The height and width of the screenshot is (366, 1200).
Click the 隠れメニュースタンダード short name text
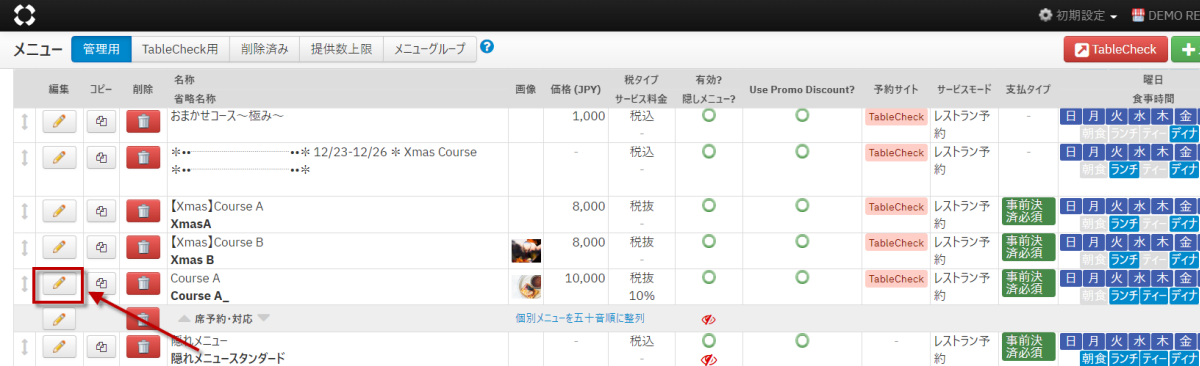(x=228, y=358)
